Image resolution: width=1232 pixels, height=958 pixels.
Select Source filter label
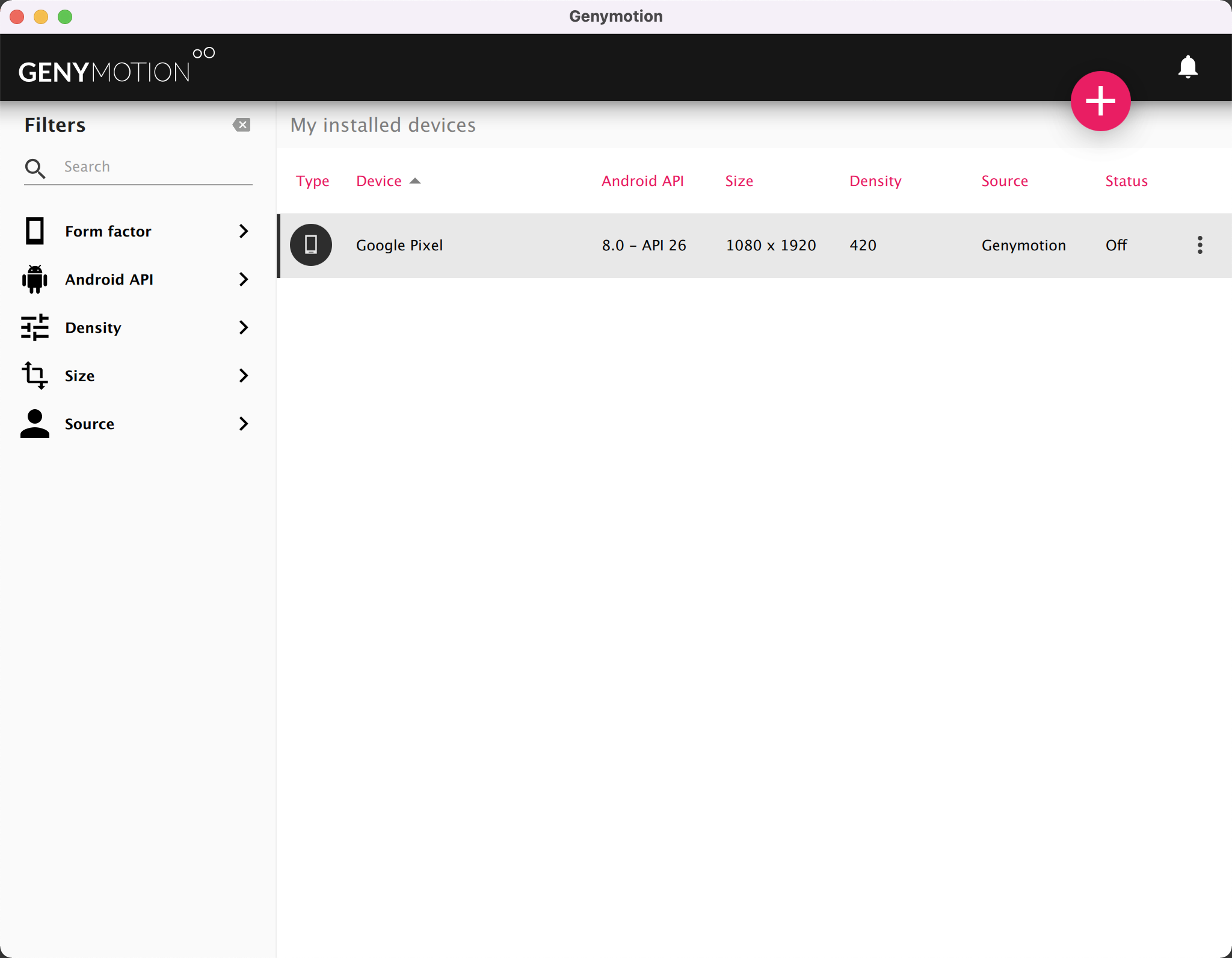click(90, 424)
